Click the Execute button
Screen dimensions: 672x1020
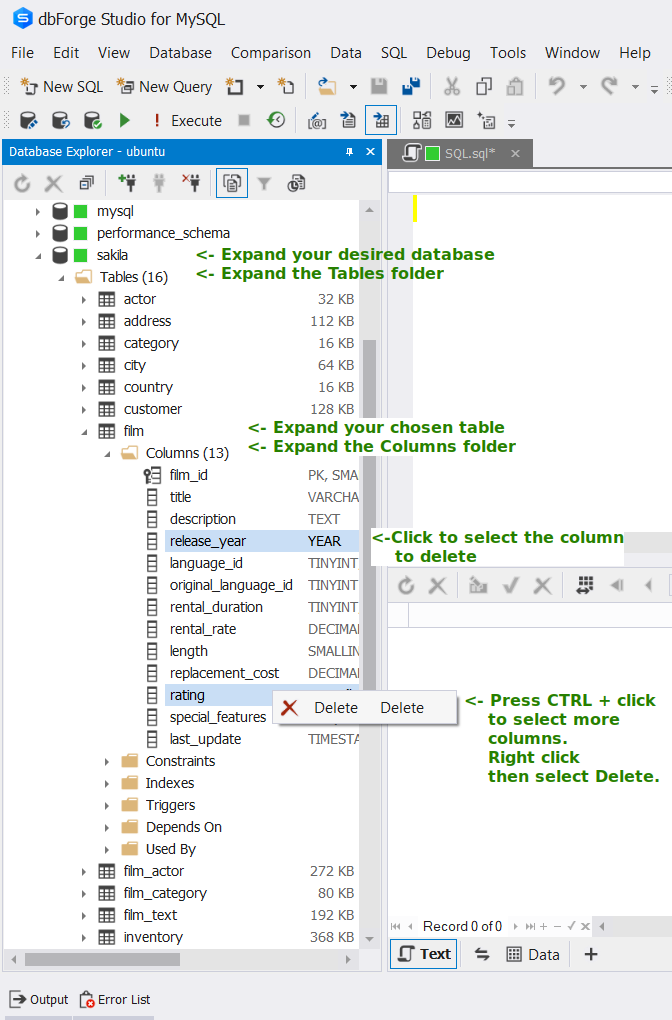pos(187,120)
